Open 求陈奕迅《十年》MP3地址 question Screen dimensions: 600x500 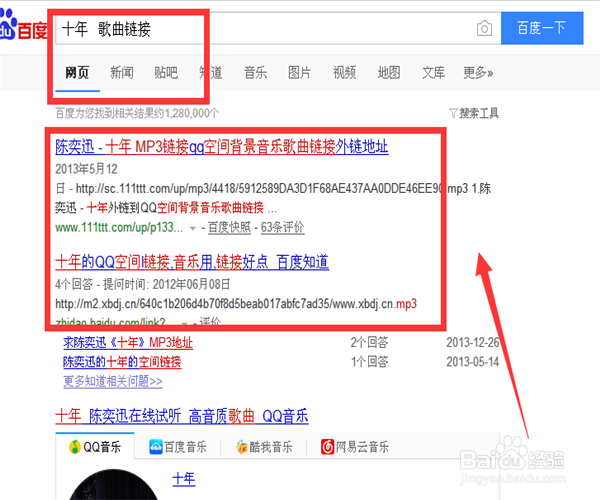click(128, 343)
